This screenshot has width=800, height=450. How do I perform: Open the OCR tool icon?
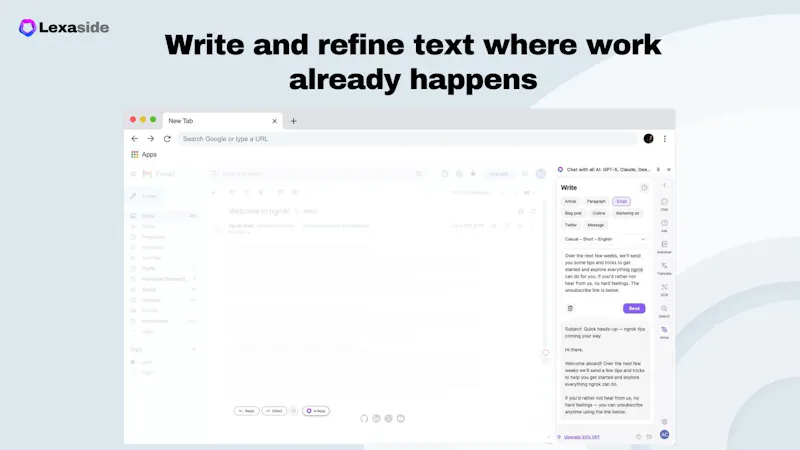(x=664, y=290)
